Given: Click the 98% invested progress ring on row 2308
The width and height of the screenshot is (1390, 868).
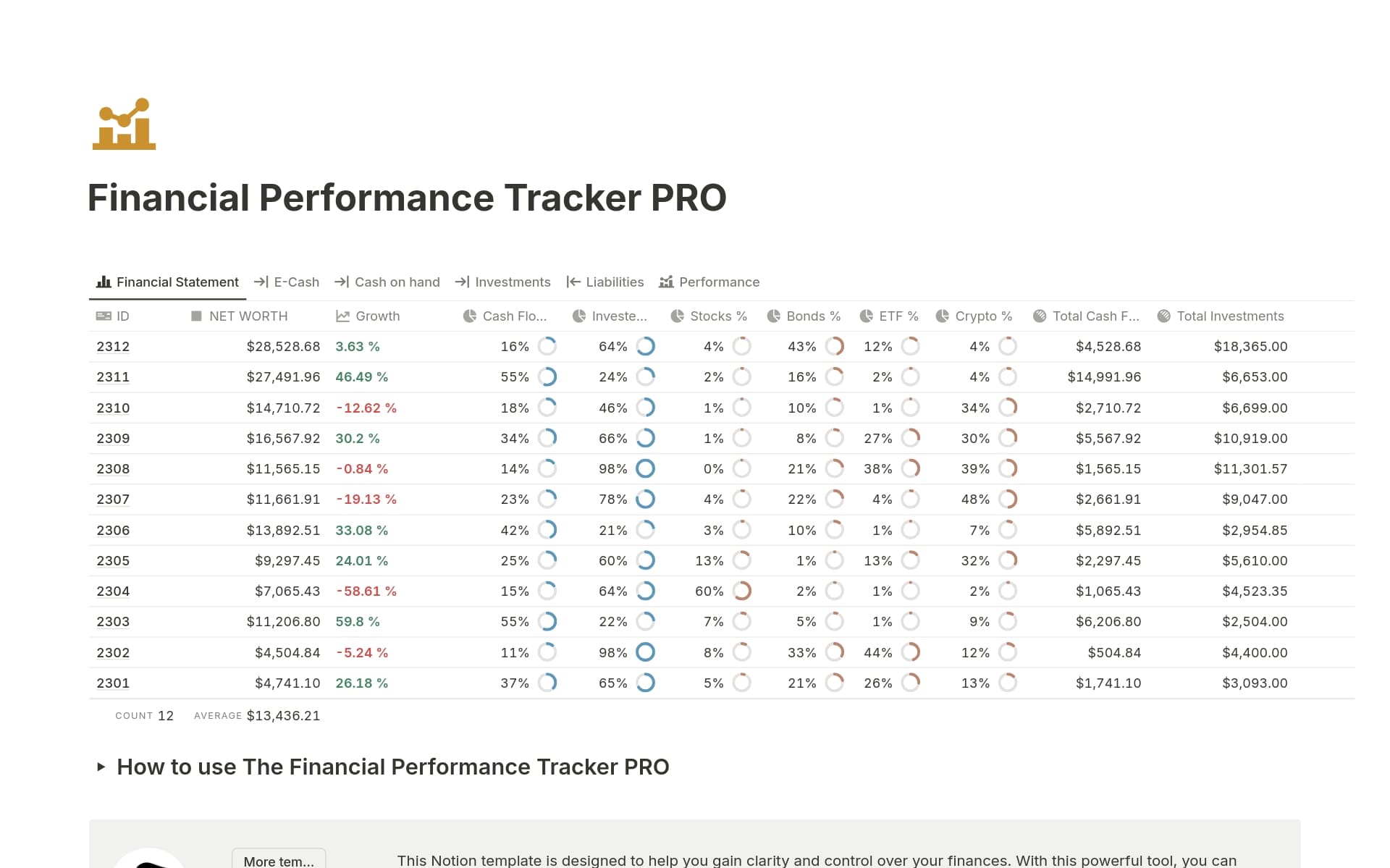Looking at the screenshot, I should pos(646,468).
